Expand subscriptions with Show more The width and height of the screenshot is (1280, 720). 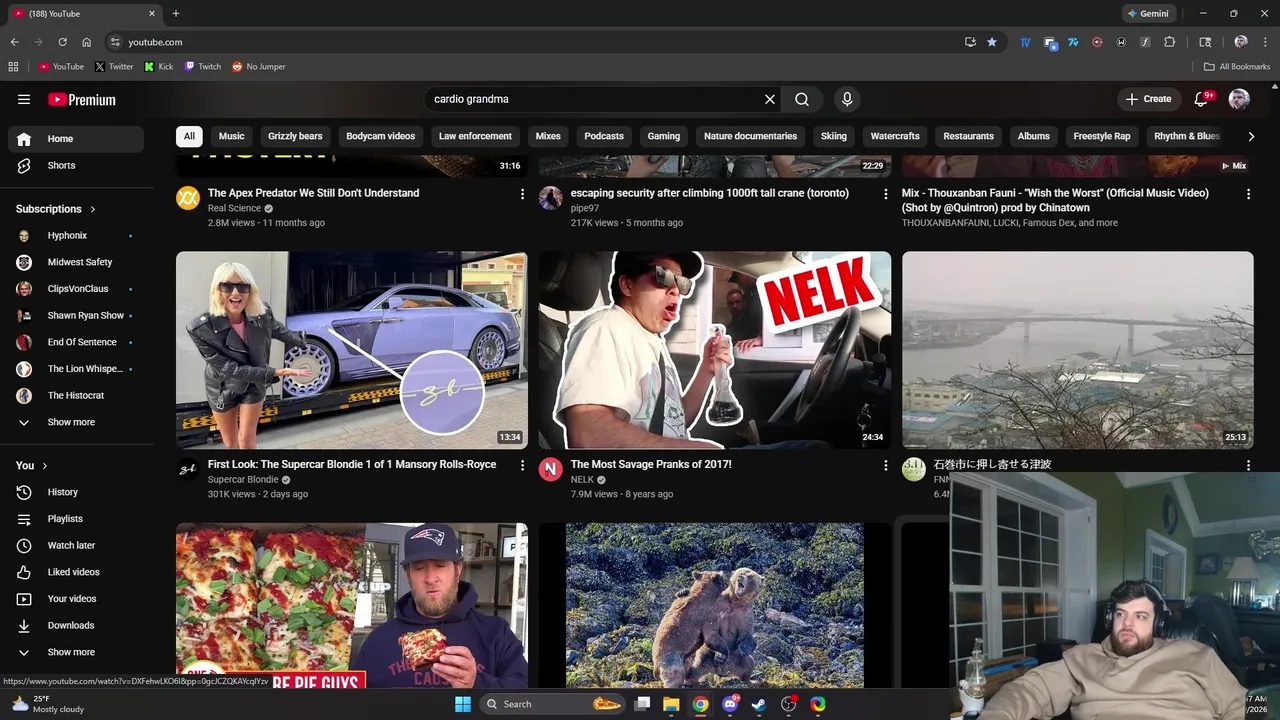(x=76, y=422)
